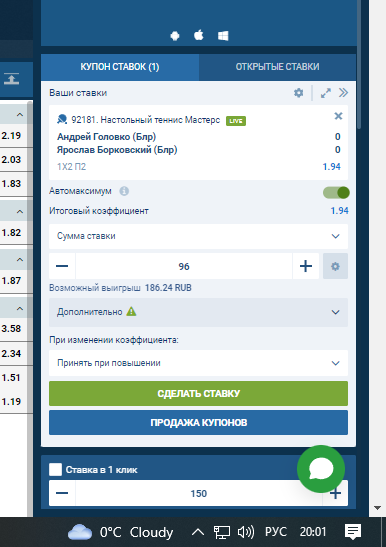Click the green Сделать ставку button
The image size is (386, 547).
point(198,394)
